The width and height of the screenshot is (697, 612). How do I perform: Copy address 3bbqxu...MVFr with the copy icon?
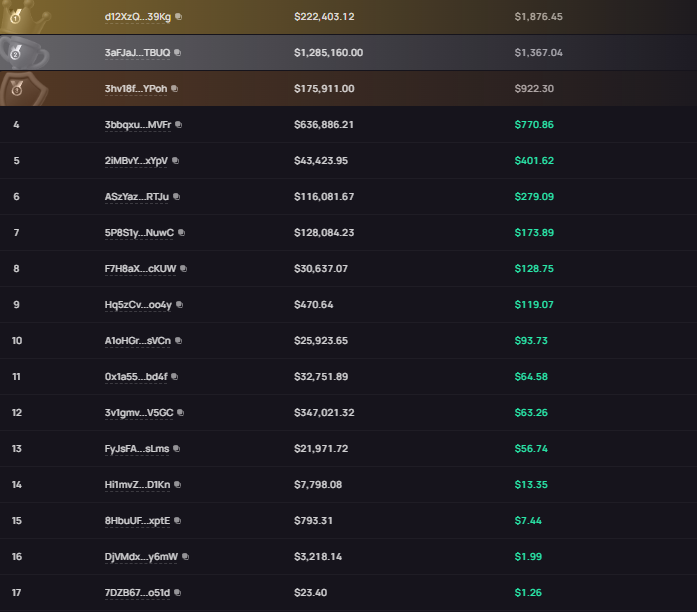coord(178,124)
